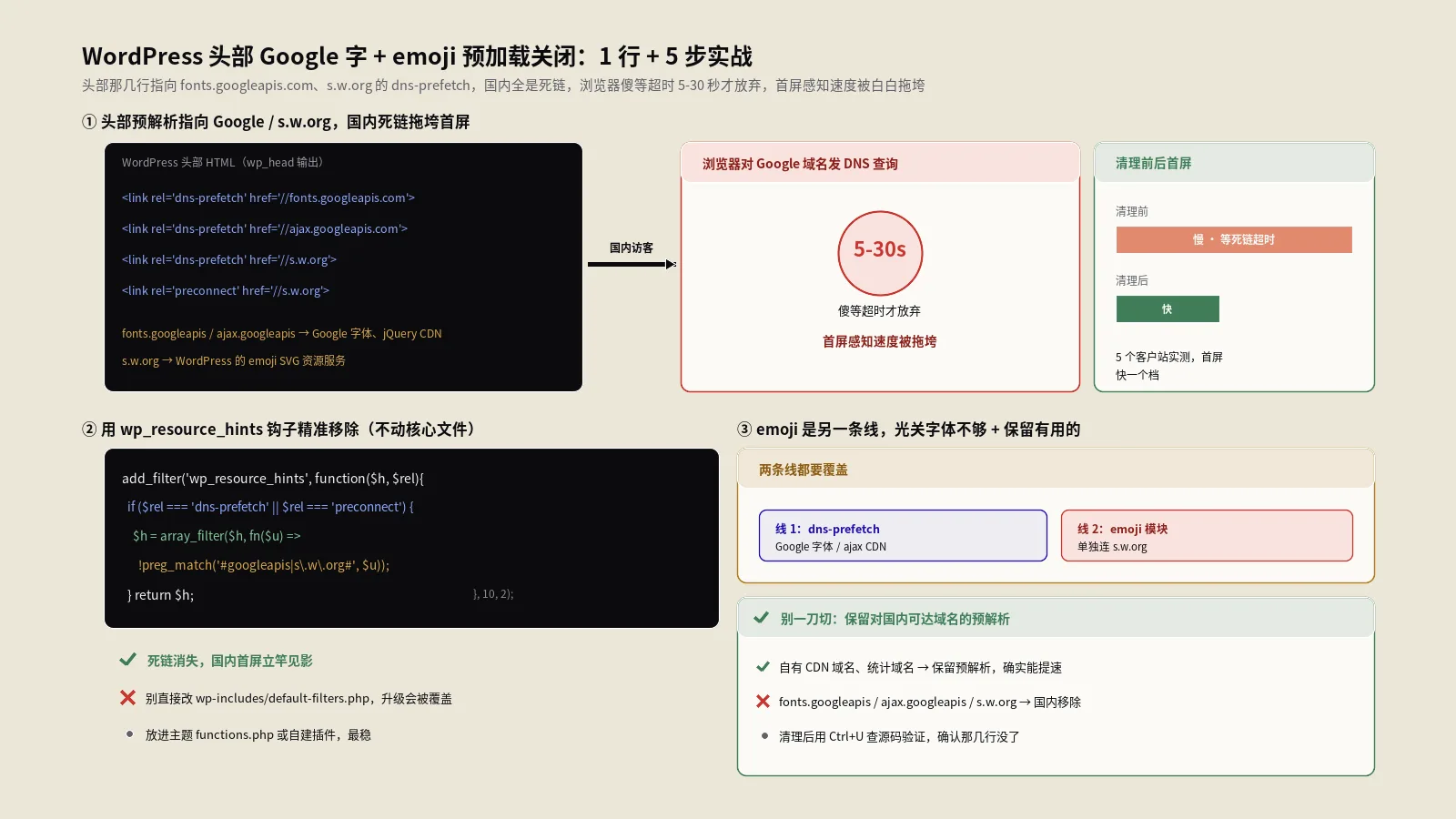Click the 单独连 s.w.org subtext
Image resolution: width=1456 pixels, height=819 pixels.
point(1112,547)
